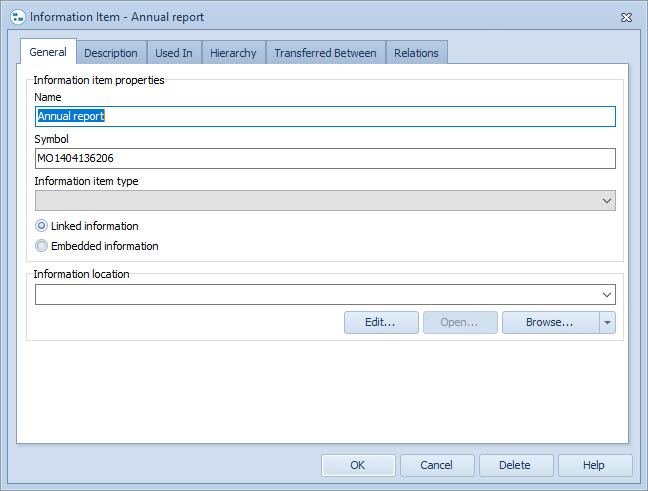Expand the Browse button split arrow

pos(607,322)
